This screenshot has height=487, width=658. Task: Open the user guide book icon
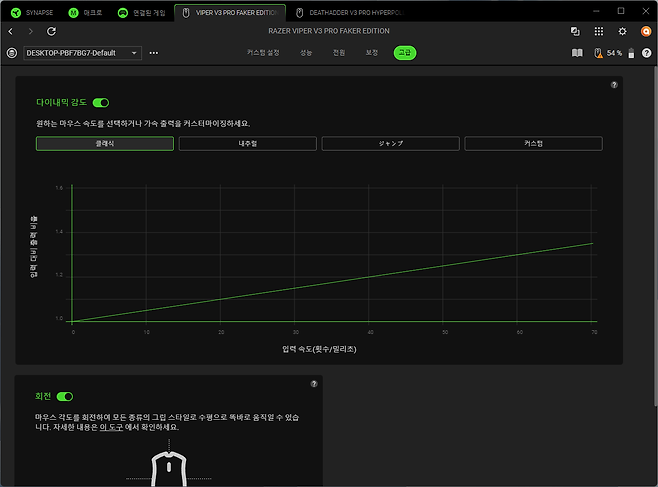click(x=577, y=53)
